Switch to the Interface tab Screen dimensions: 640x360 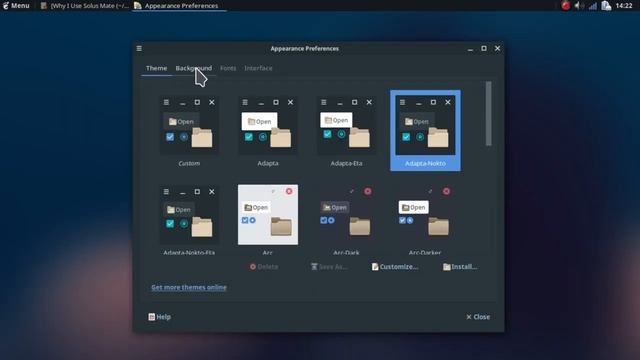point(258,68)
